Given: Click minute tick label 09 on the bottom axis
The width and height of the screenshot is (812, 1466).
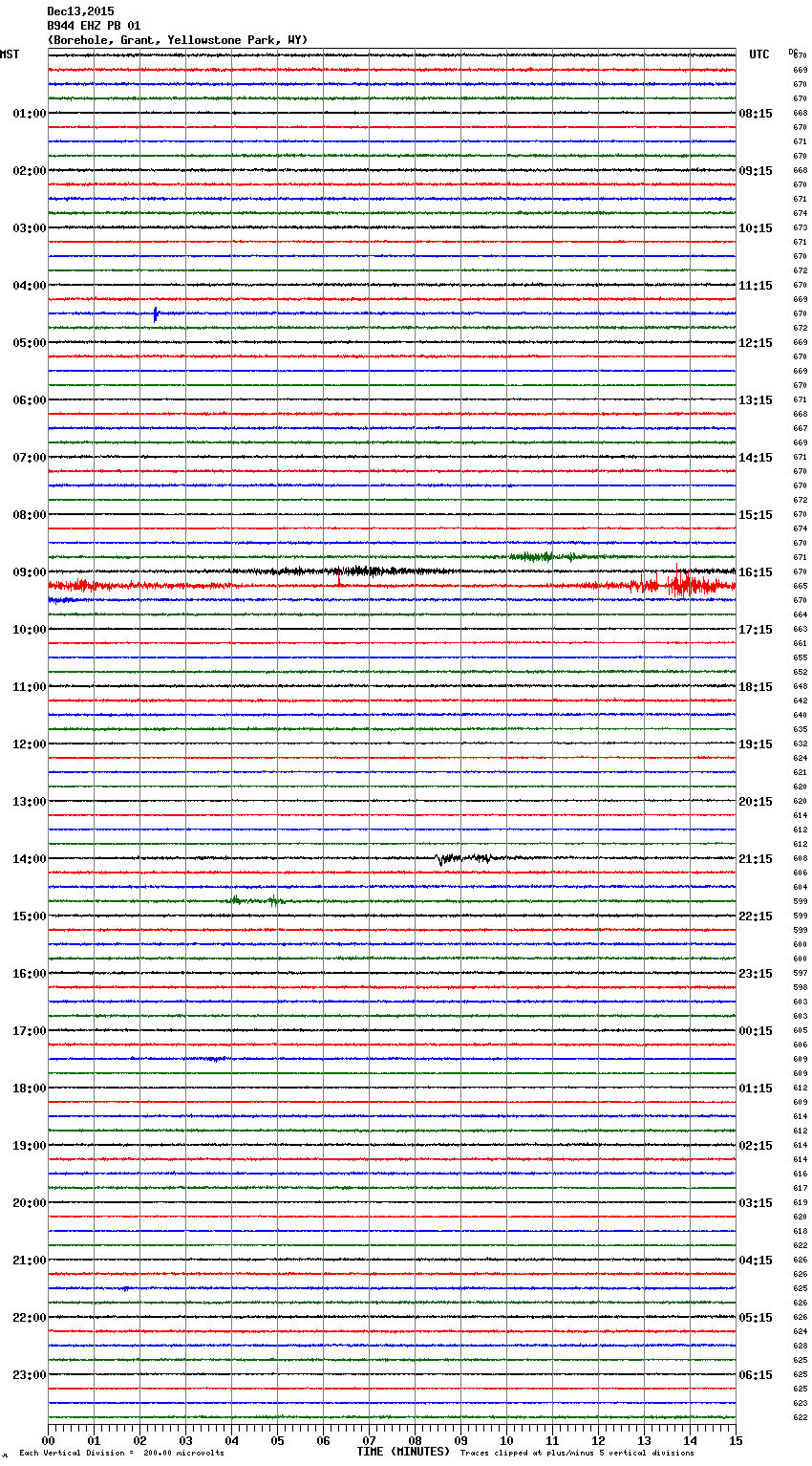Looking at the screenshot, I should pyautogui.click(x=461, y=1440).
